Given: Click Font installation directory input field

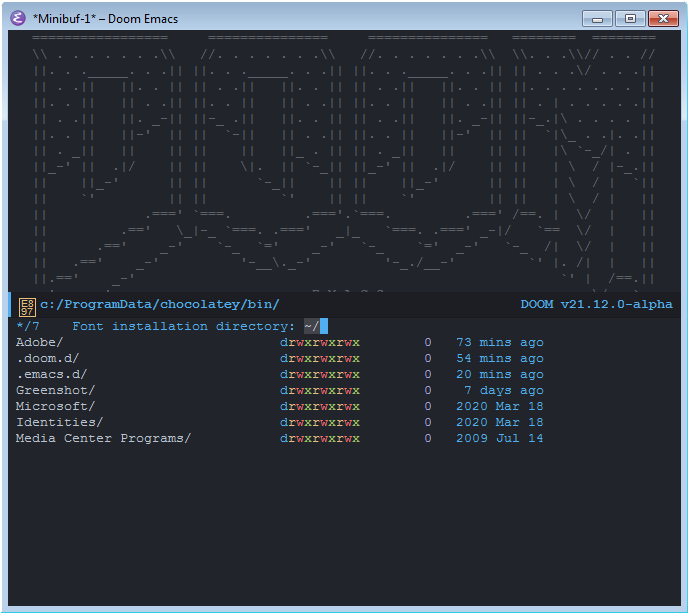Looking at the screenshot, I should click(315, 327).
